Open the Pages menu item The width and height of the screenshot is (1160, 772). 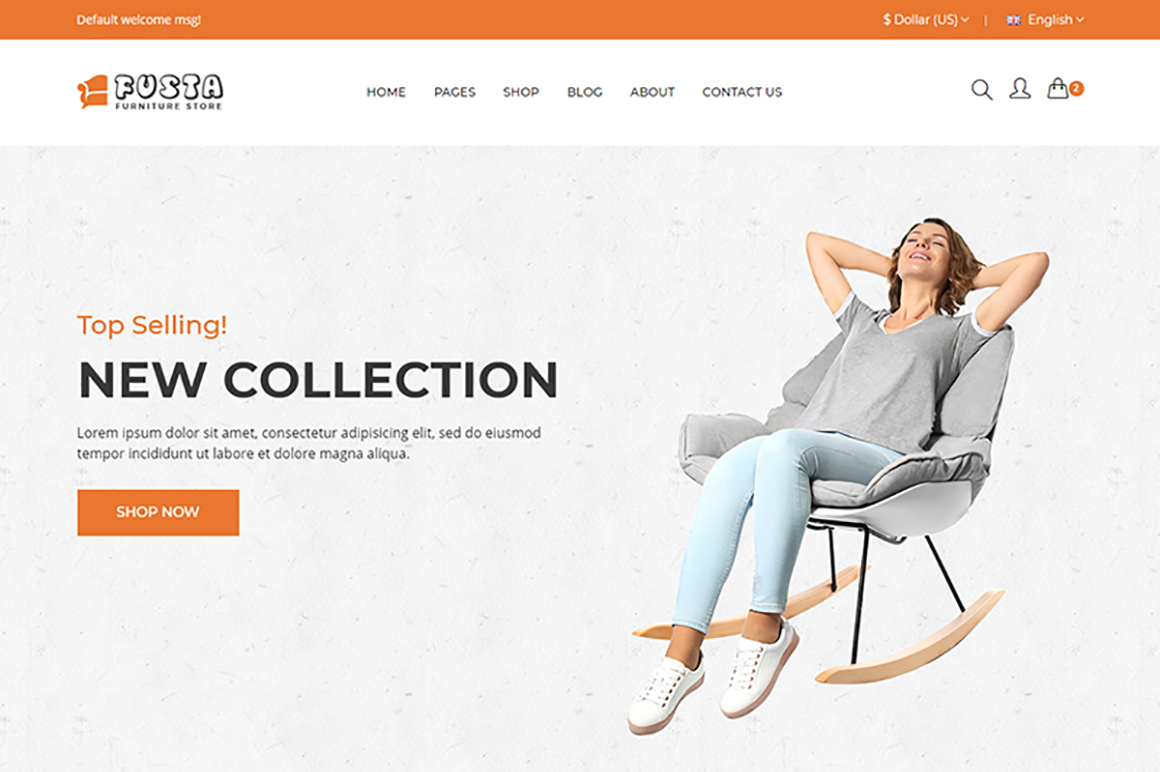coord(455,92)
